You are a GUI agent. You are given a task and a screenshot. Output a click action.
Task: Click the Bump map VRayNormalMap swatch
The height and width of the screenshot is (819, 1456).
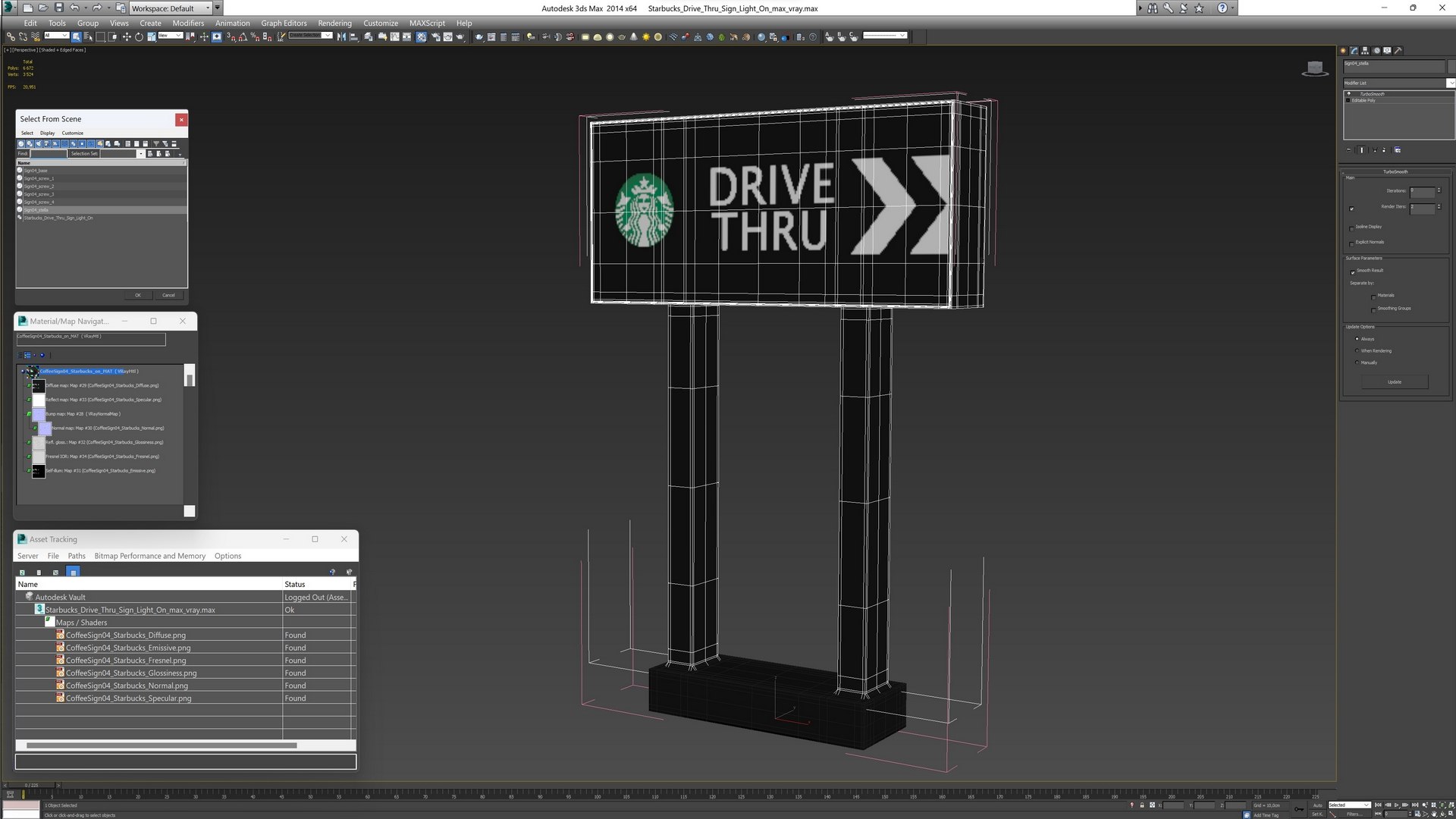coord(39,415)
